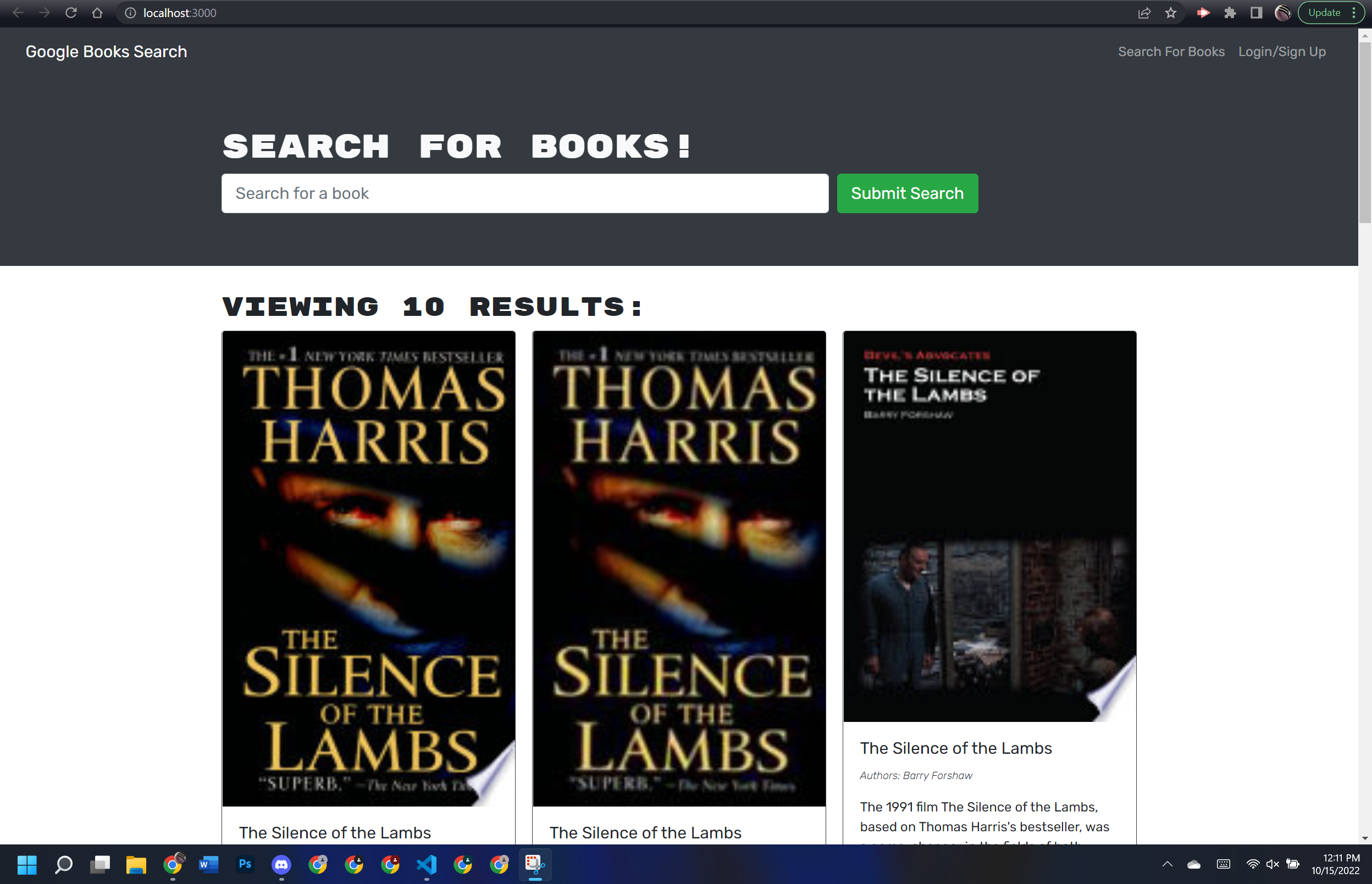This screenshot has height=884, width=1372.
Task: Click the browser home icon
Action: [98, 13]
